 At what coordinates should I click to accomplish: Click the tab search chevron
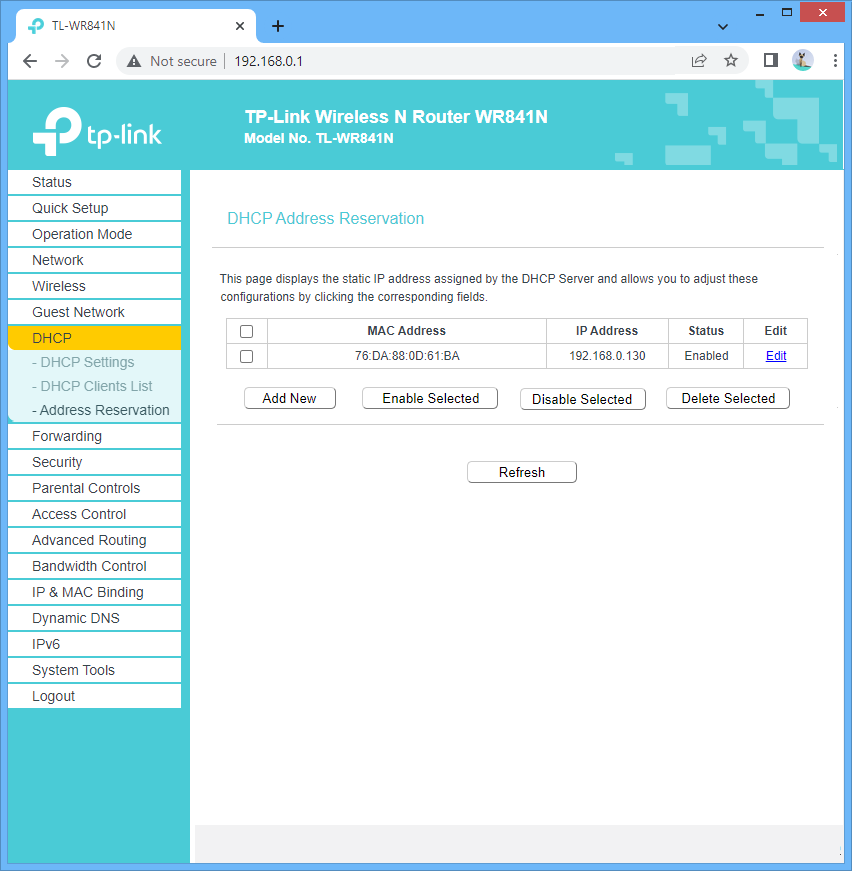(x=723, y=27)
